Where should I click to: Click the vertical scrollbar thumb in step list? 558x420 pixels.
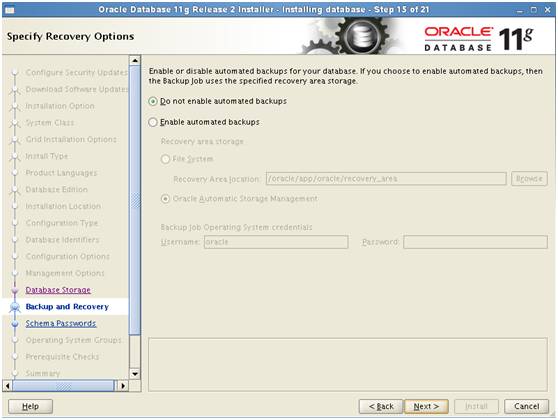click(135, 200)
